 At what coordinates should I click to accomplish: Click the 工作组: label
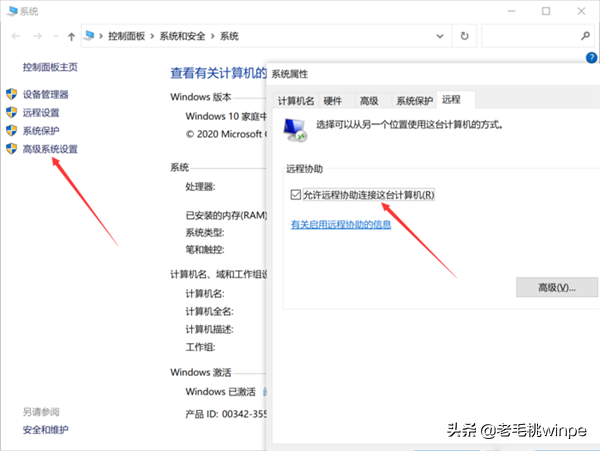201,347
